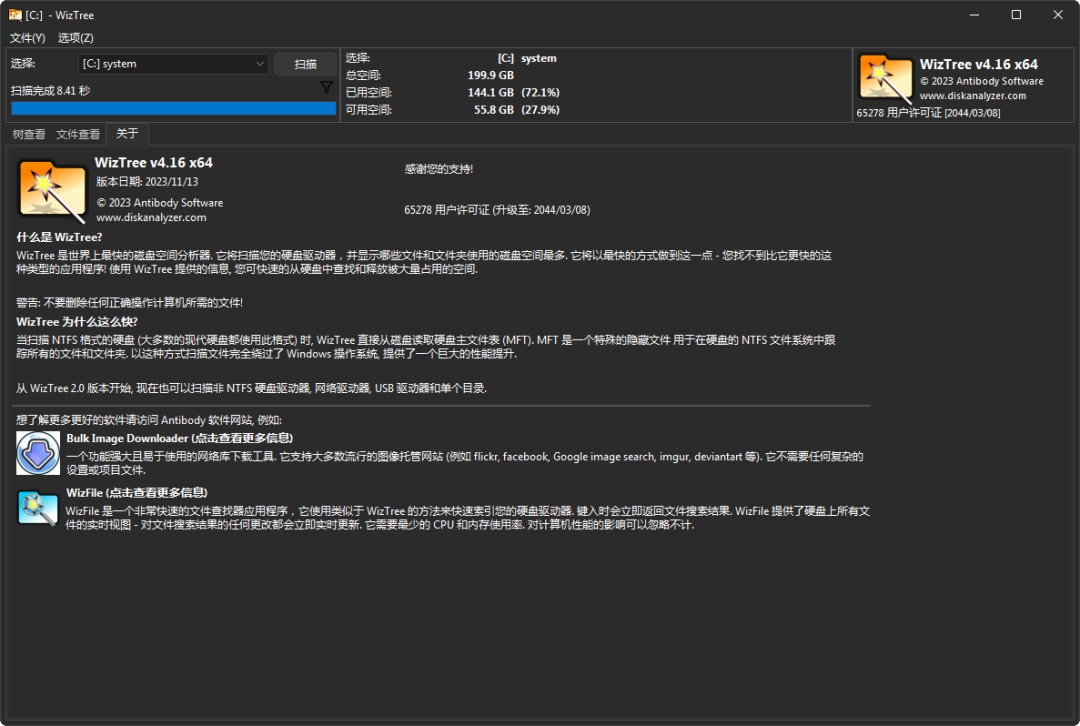Click the WizTree 为什么这么快? heading
This screenshot has width=1080, height=726.
point(77,322)
